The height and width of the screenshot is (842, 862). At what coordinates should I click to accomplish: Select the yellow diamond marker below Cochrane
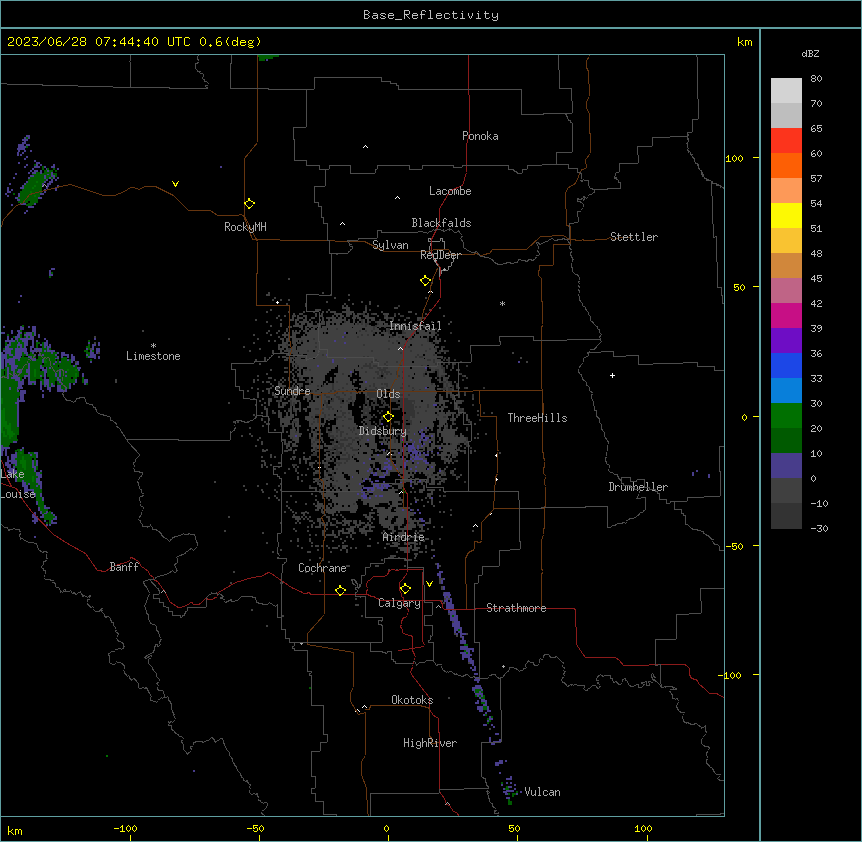pos(340,590)
